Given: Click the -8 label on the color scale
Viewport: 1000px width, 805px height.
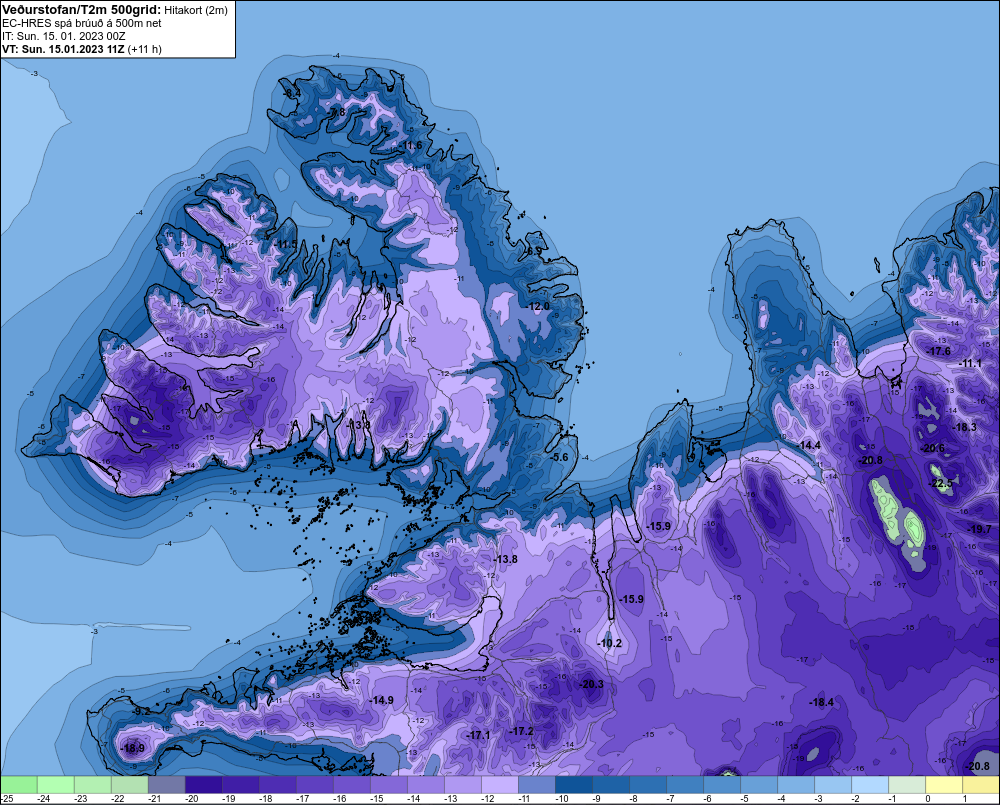Looking at the screenshot, I should (x=633, y=799).
